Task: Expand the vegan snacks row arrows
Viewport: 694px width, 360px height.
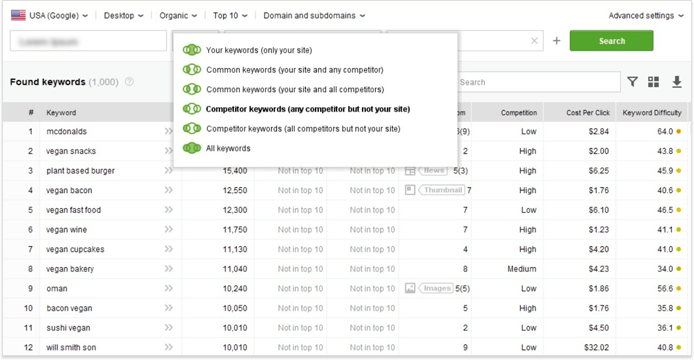Action: (x=168, y=151)
